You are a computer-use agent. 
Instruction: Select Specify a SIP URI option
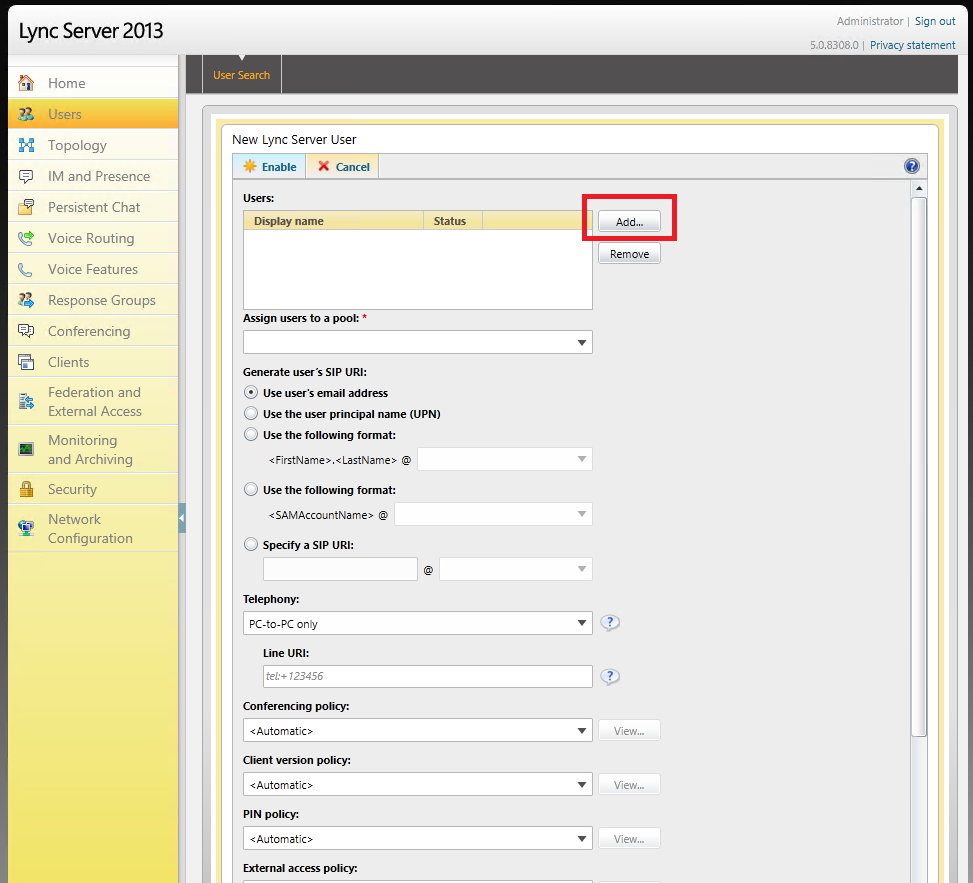click(x=251, y=544)
